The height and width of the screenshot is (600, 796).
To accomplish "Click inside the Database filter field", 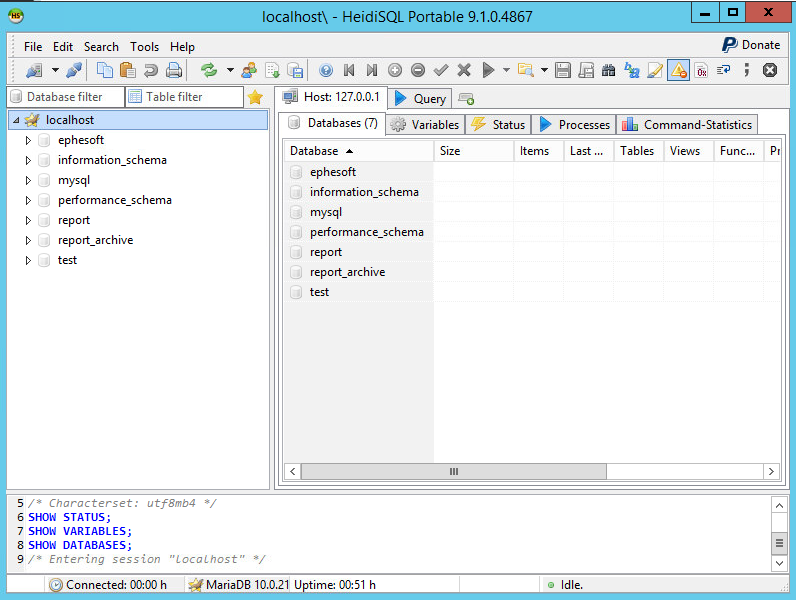I will click(x=66, y=97).
